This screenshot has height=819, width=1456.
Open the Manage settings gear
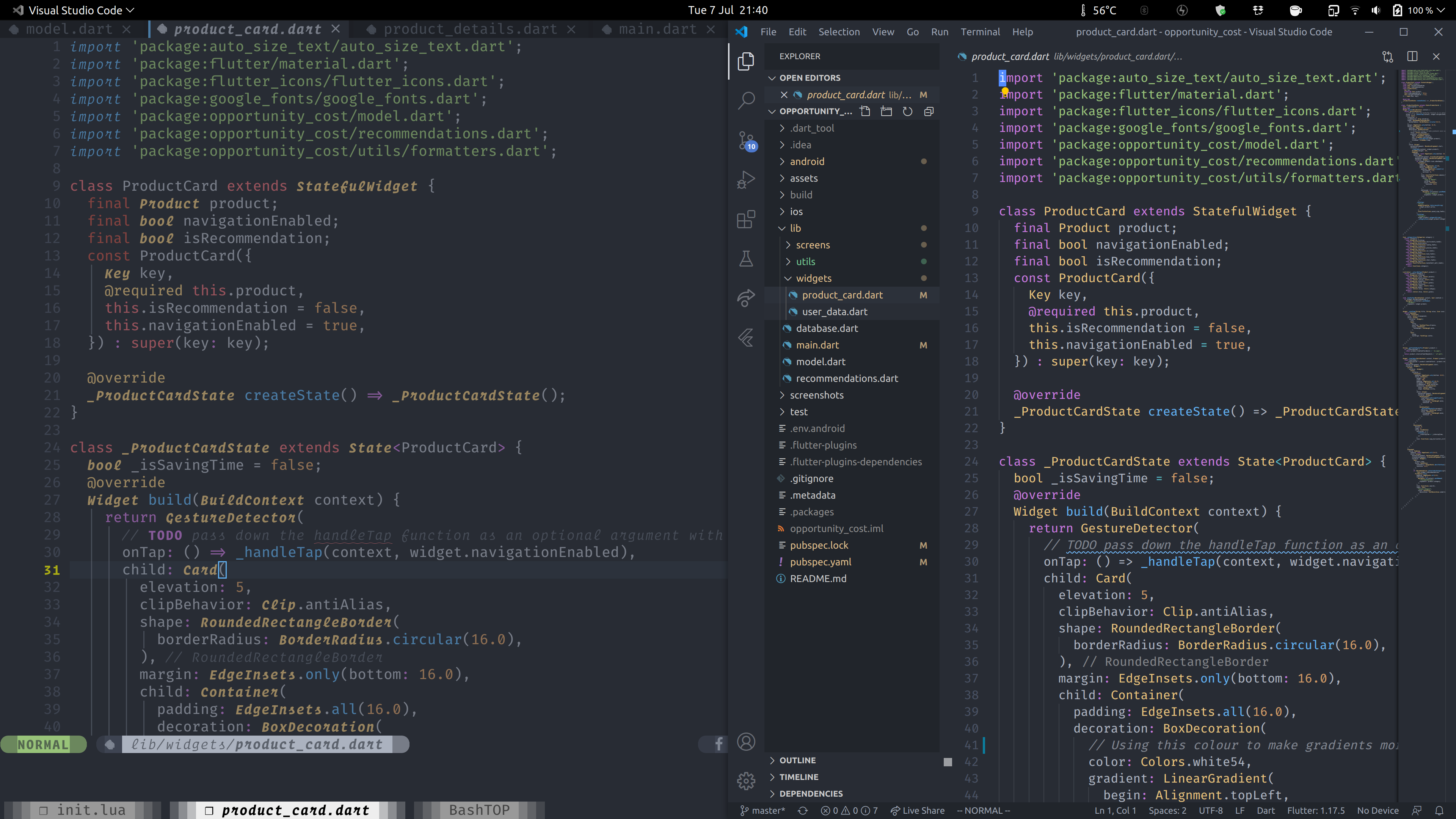click(746, 781)
